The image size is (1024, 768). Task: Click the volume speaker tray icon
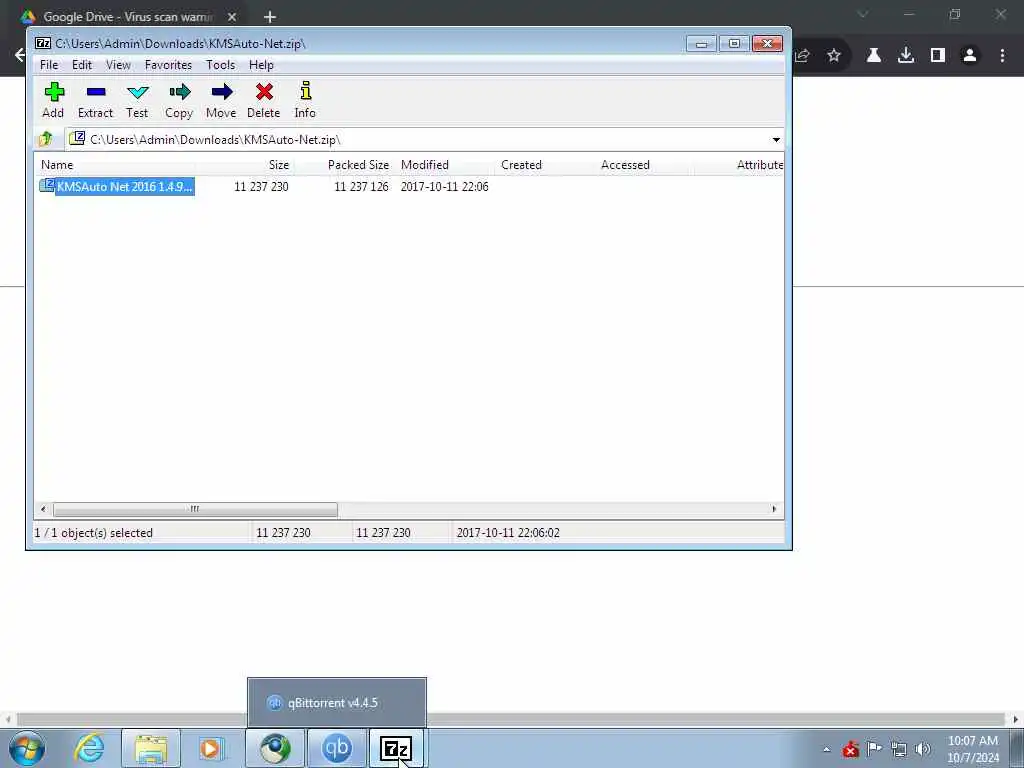click(x=923, y=749)
